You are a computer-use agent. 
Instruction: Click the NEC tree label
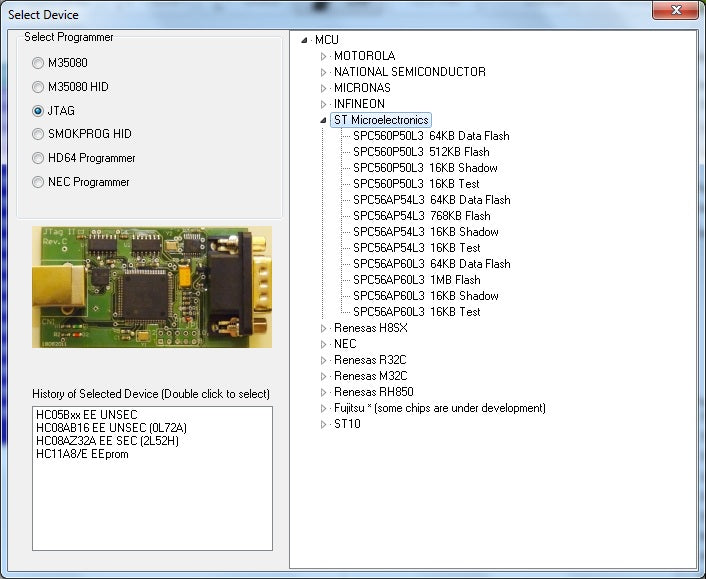click(x=345, y=344)
